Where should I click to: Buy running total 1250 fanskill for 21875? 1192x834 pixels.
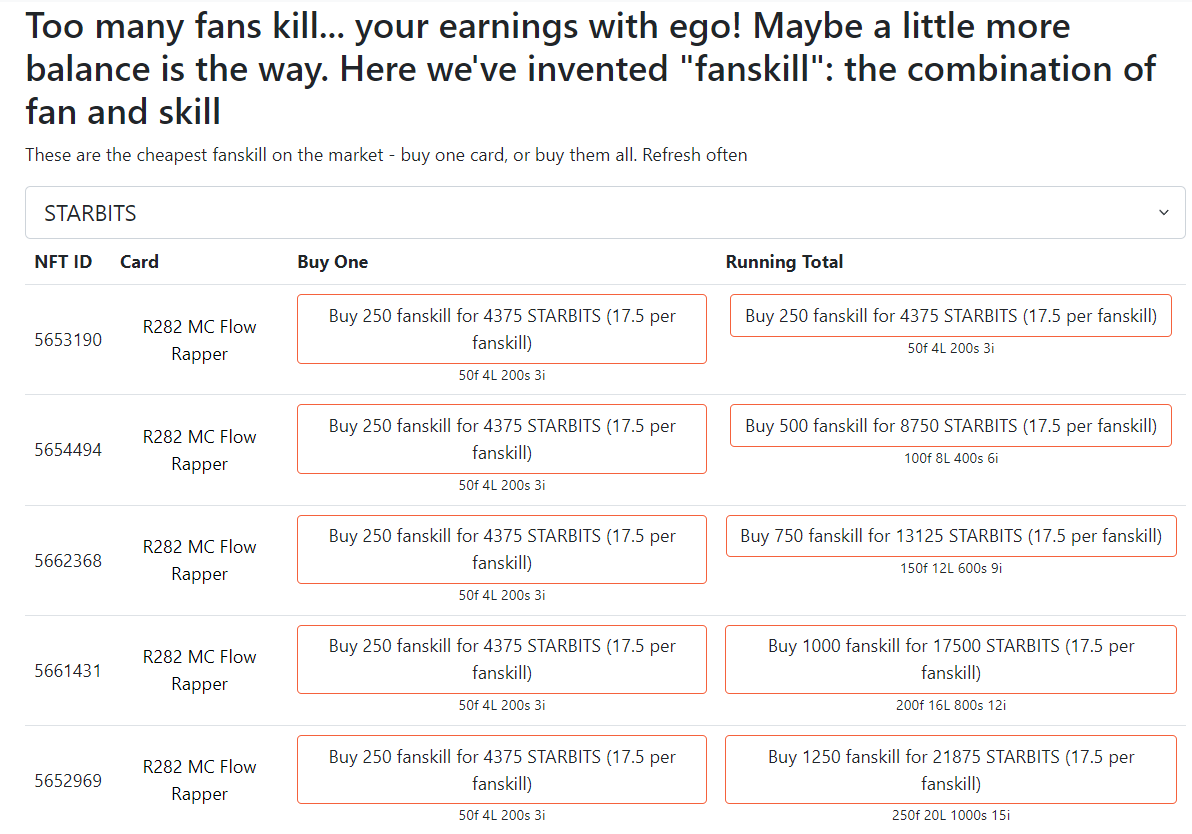[x=951, y=769]
